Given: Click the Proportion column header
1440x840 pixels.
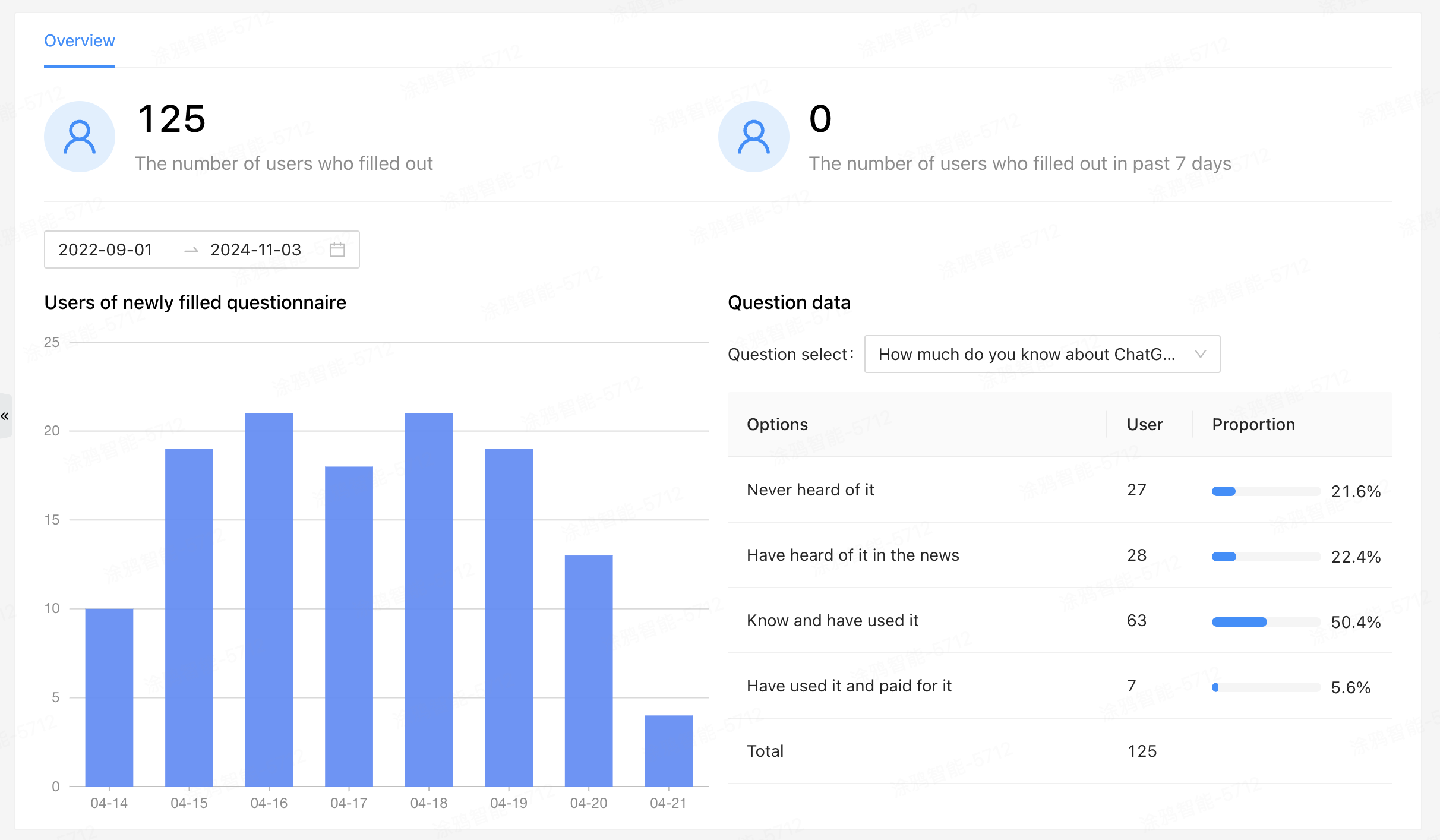Looking at the screenshot, I should tap(1253, 424).
